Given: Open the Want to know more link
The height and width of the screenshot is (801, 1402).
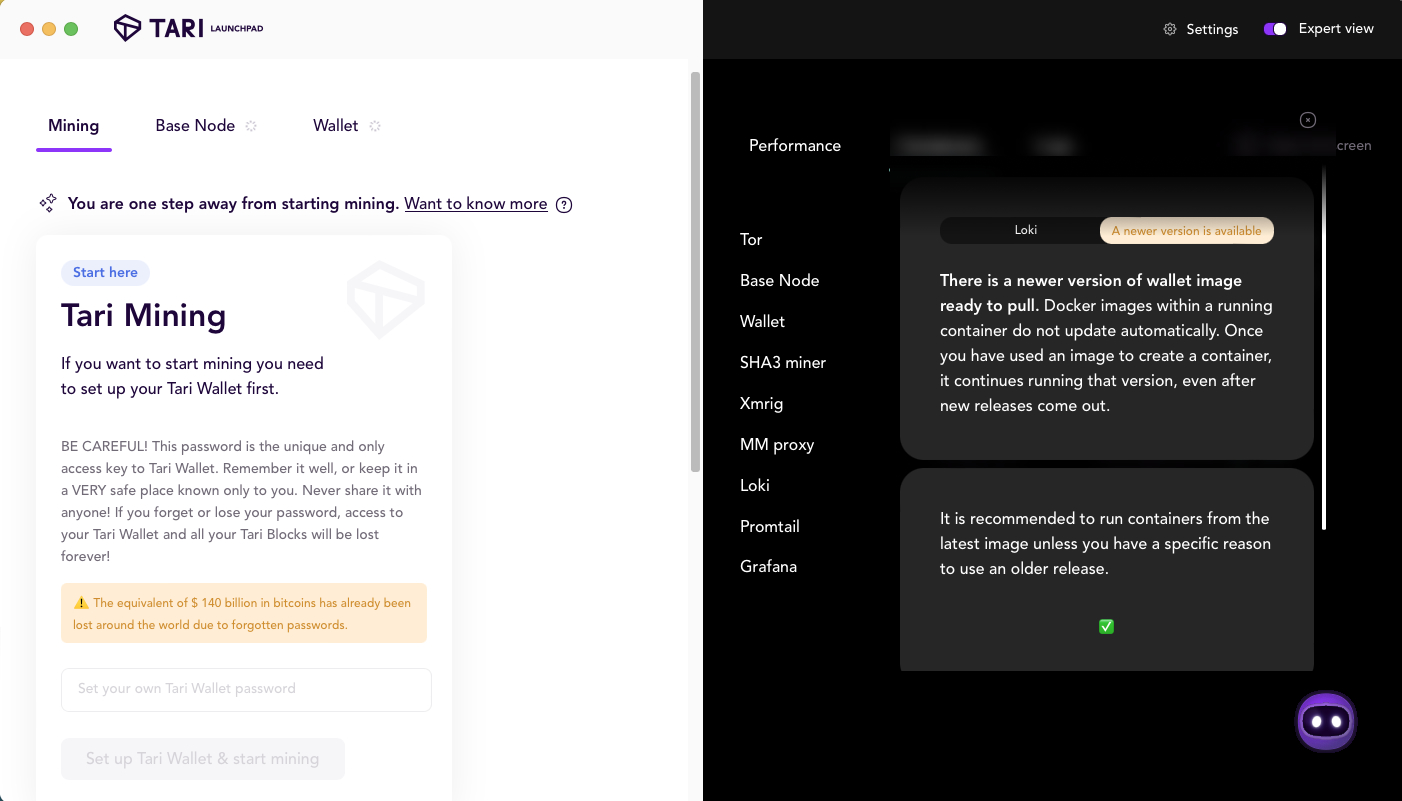Looking at the screenshot, I should tap(475, 203).
